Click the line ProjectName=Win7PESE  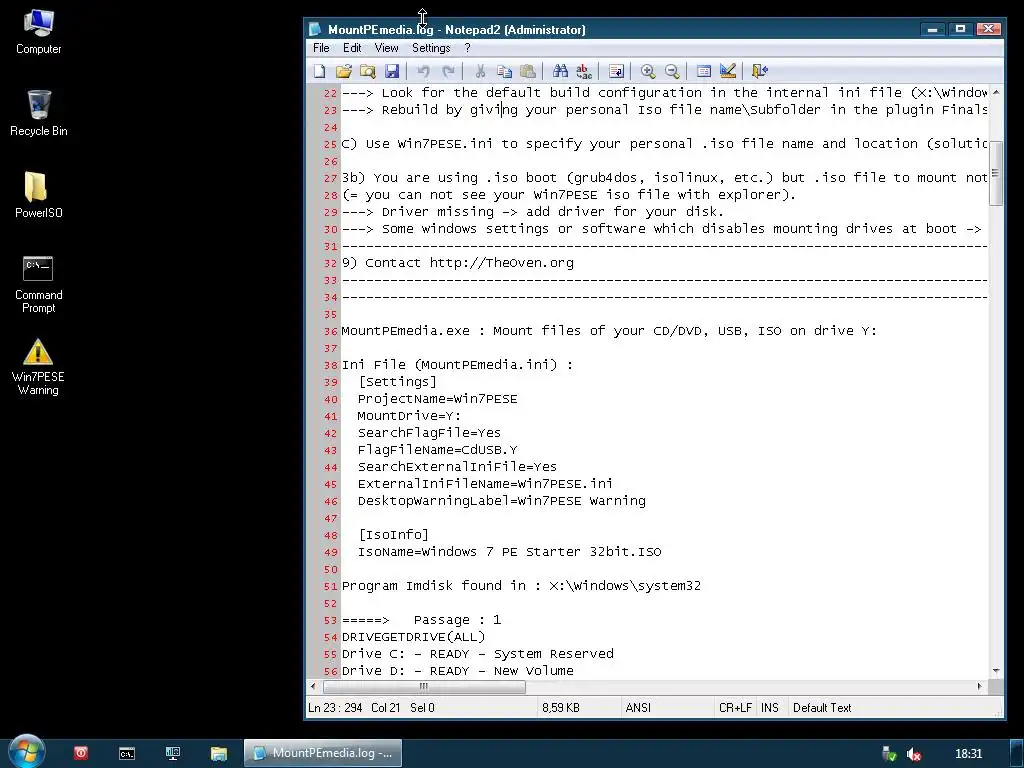coord(437,398)
